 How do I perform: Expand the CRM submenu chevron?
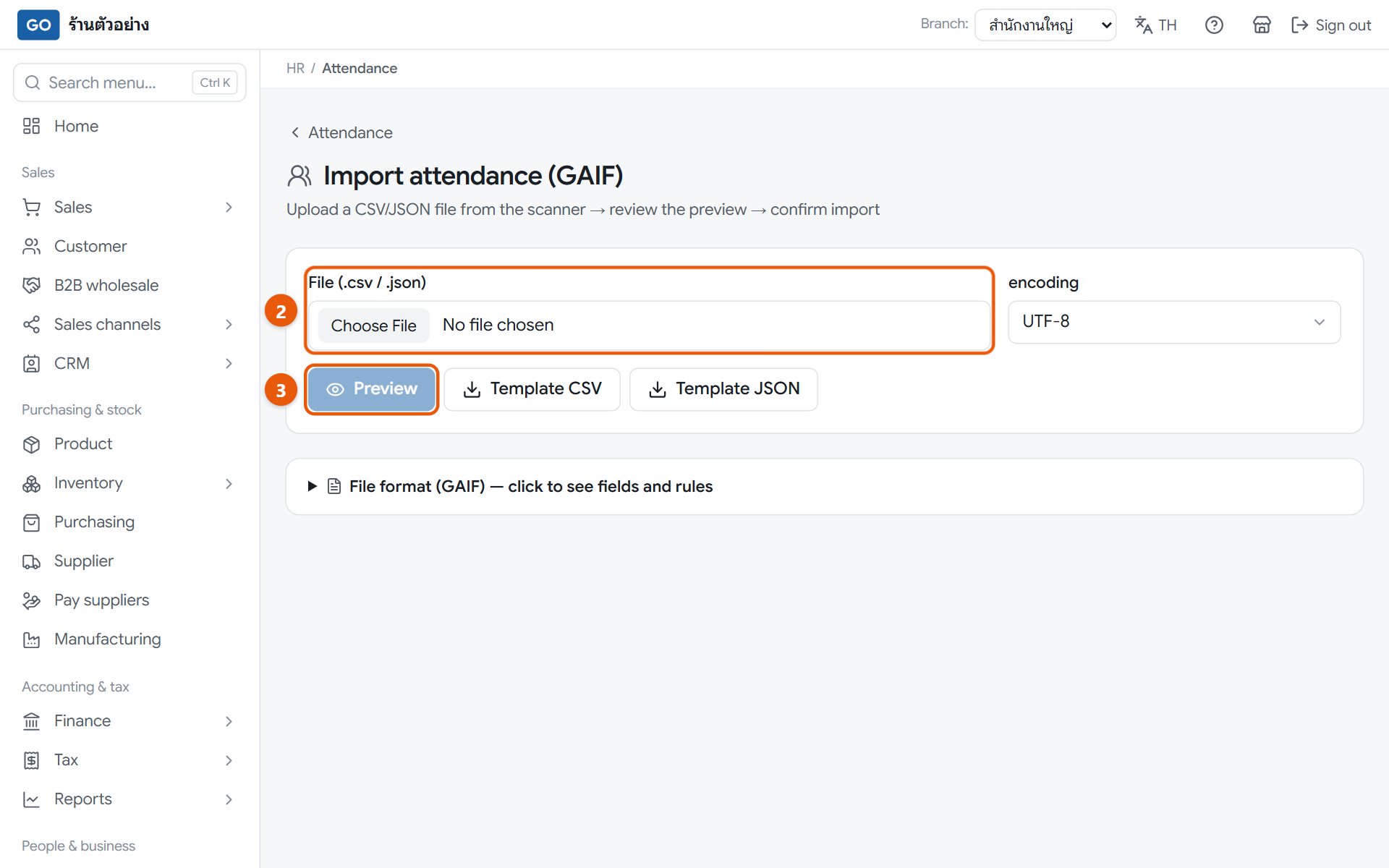pyautogui.click(x=229, y=363)
